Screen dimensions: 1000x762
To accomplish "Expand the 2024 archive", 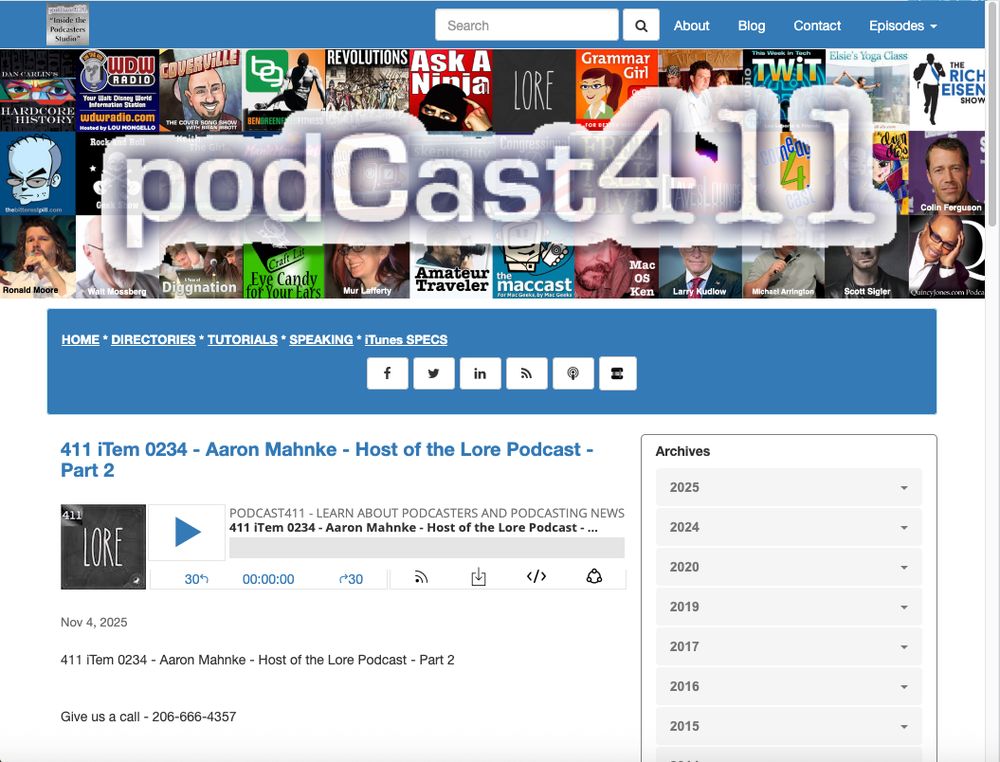I will pos(788,527).
